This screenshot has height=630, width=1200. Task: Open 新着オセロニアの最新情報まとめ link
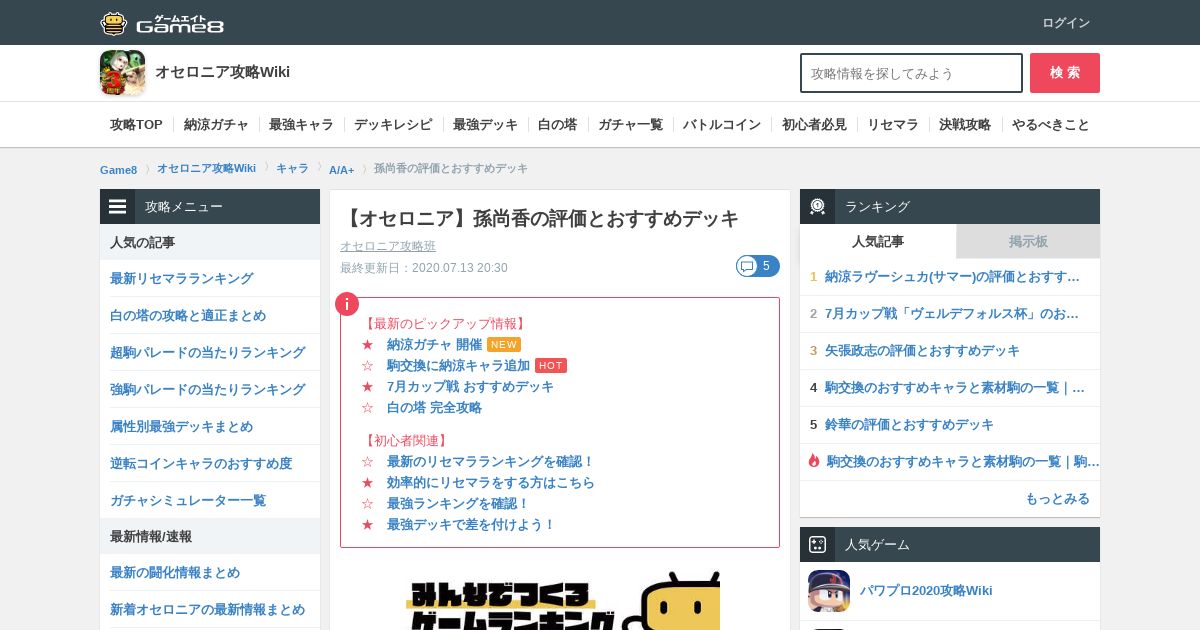tap(208, 609)
